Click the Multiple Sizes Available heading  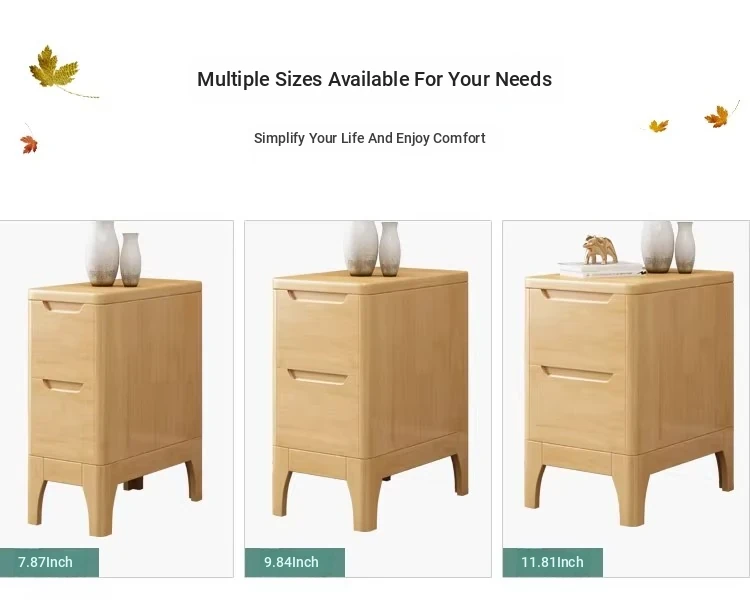(375, 79)
